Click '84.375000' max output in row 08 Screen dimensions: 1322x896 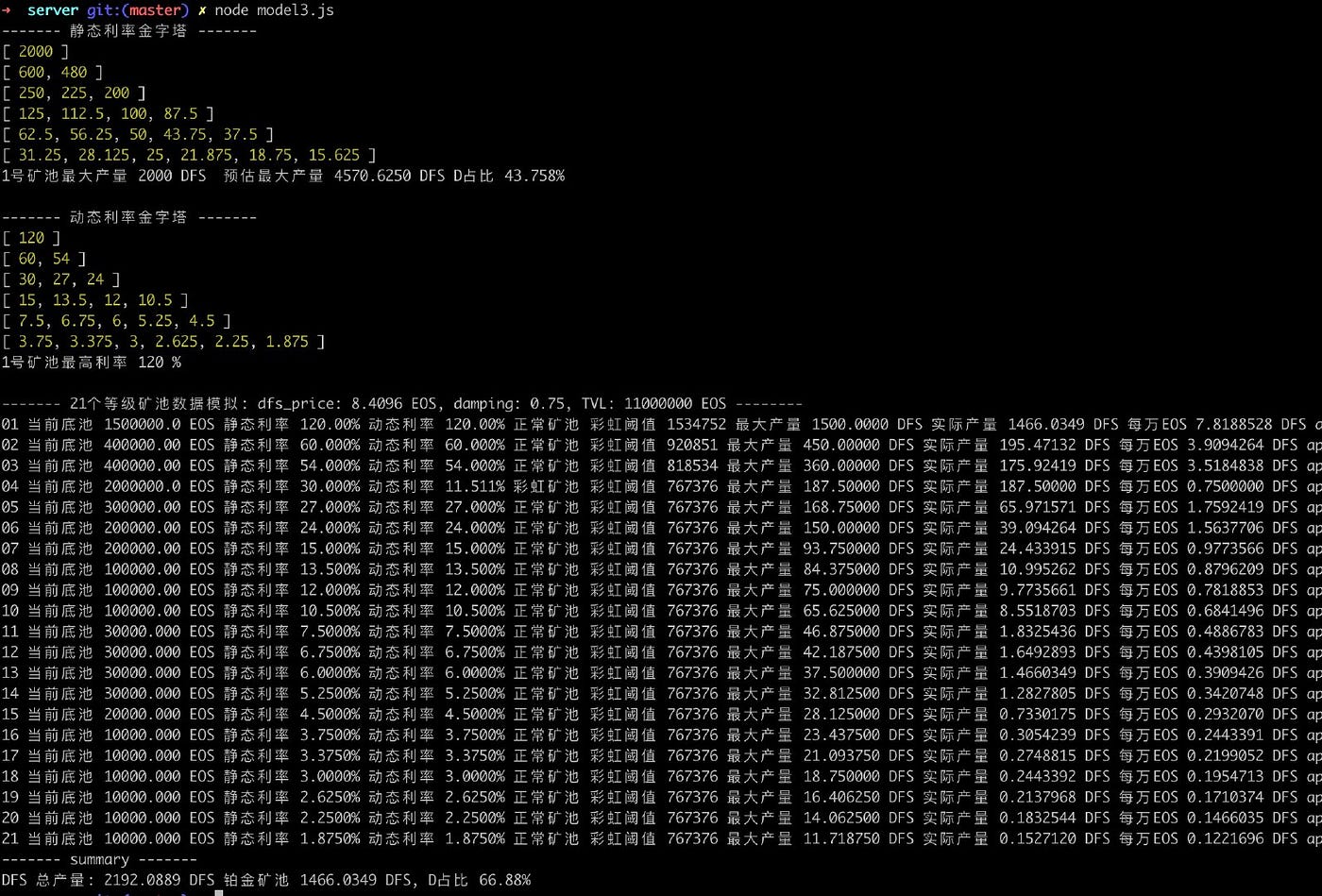pyautogui.click(x=841, y=570)
